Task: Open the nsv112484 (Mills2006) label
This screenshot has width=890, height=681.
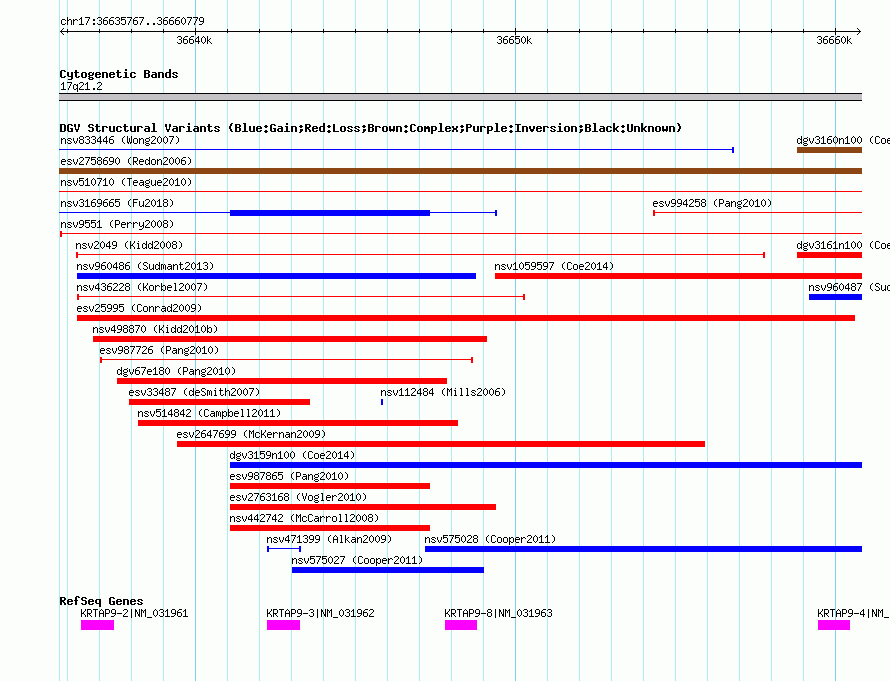Action: coord(443,392)
